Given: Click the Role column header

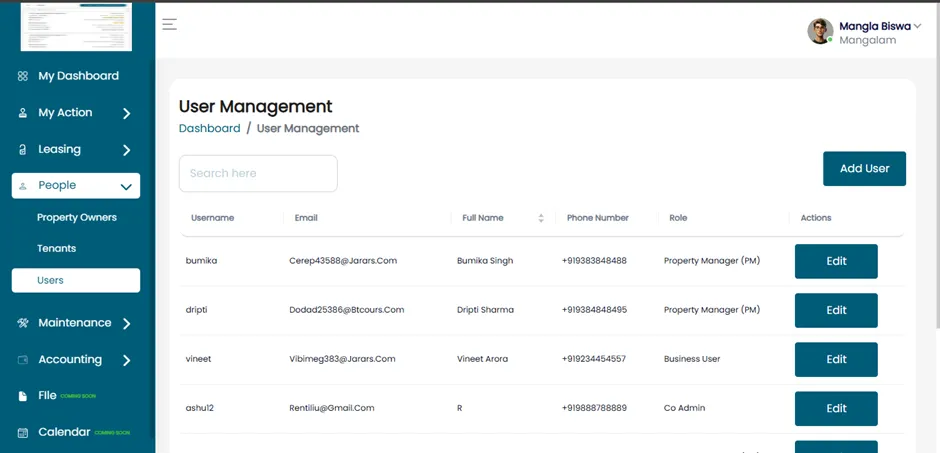Looking at the screenshot, I should (678, 218).
